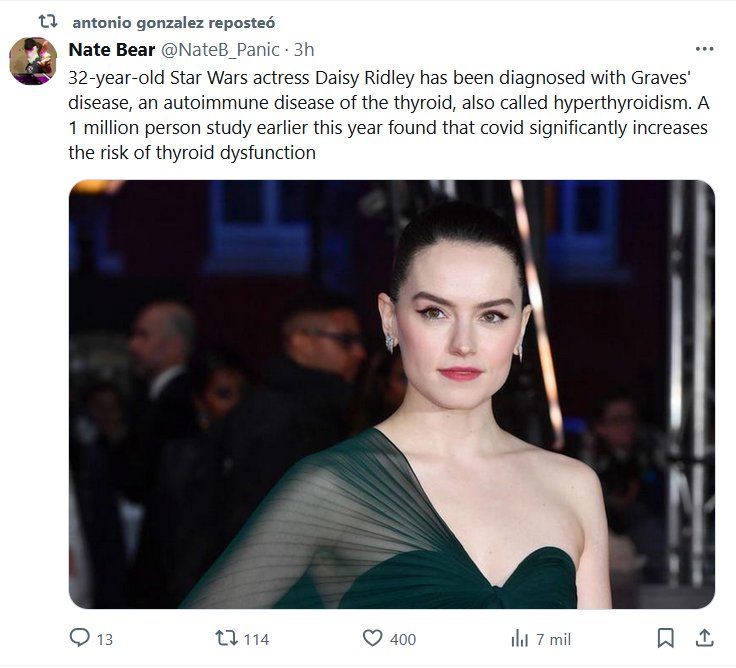The width and height of the screenshot is (736, 668).
Task: Click the tweet's last line about thyroid dysfunction
Action: point(192,153)
